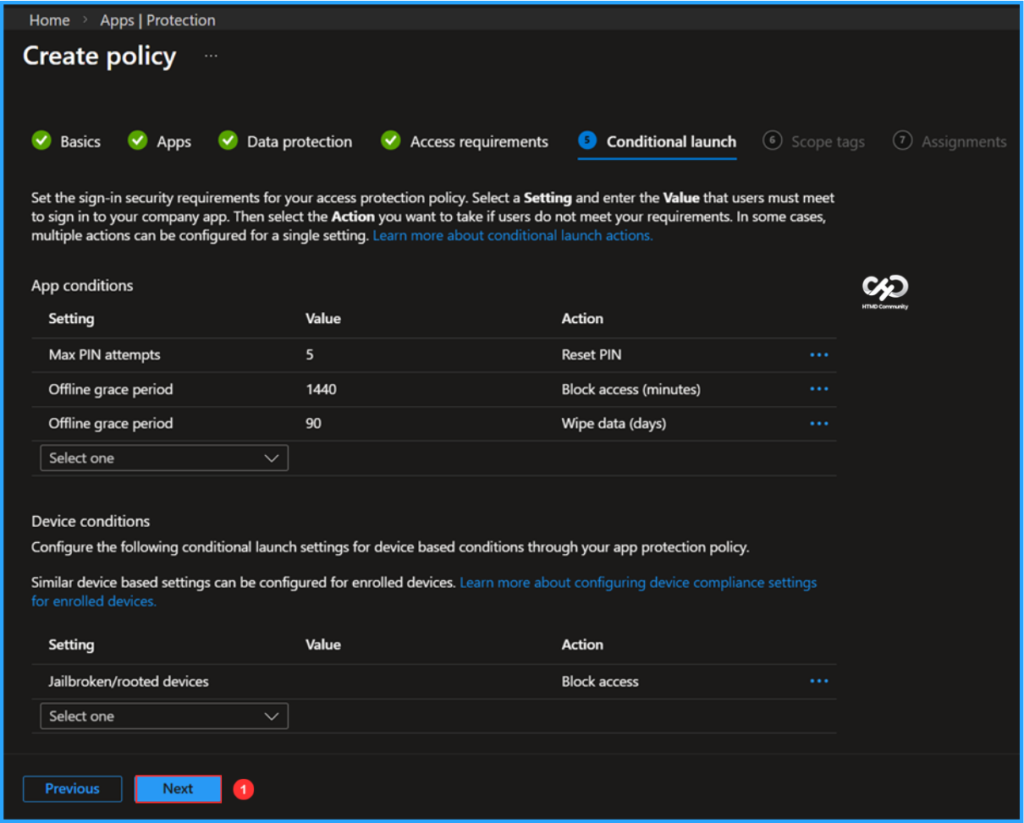Open ellipsis menu for Wipe data (days) setting

point(819,422)
